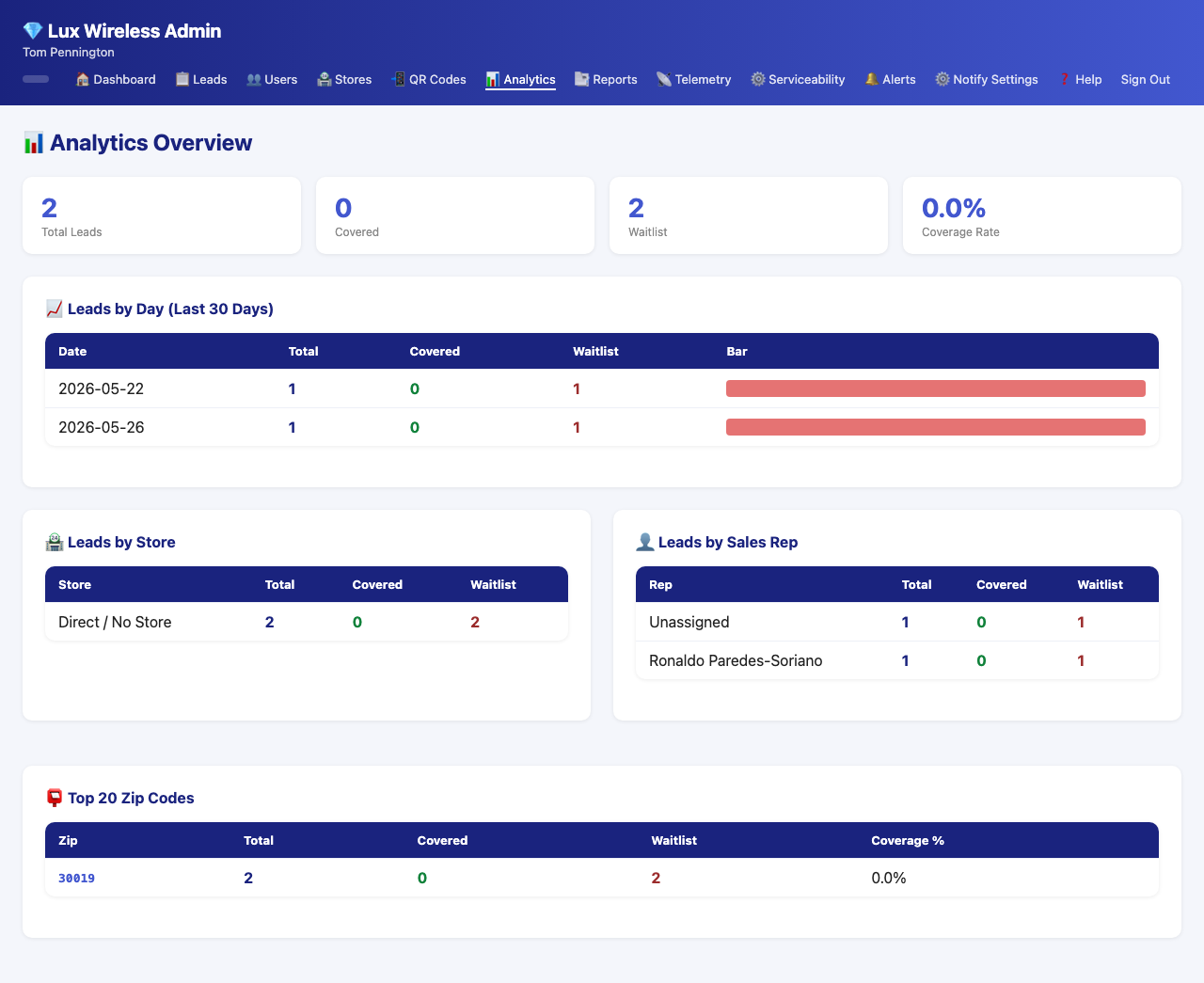Click the 0.0% coverage value for 30019
Image resolution: width=1204 pixels, height=983 pixels.
click(x=889, y=878)
